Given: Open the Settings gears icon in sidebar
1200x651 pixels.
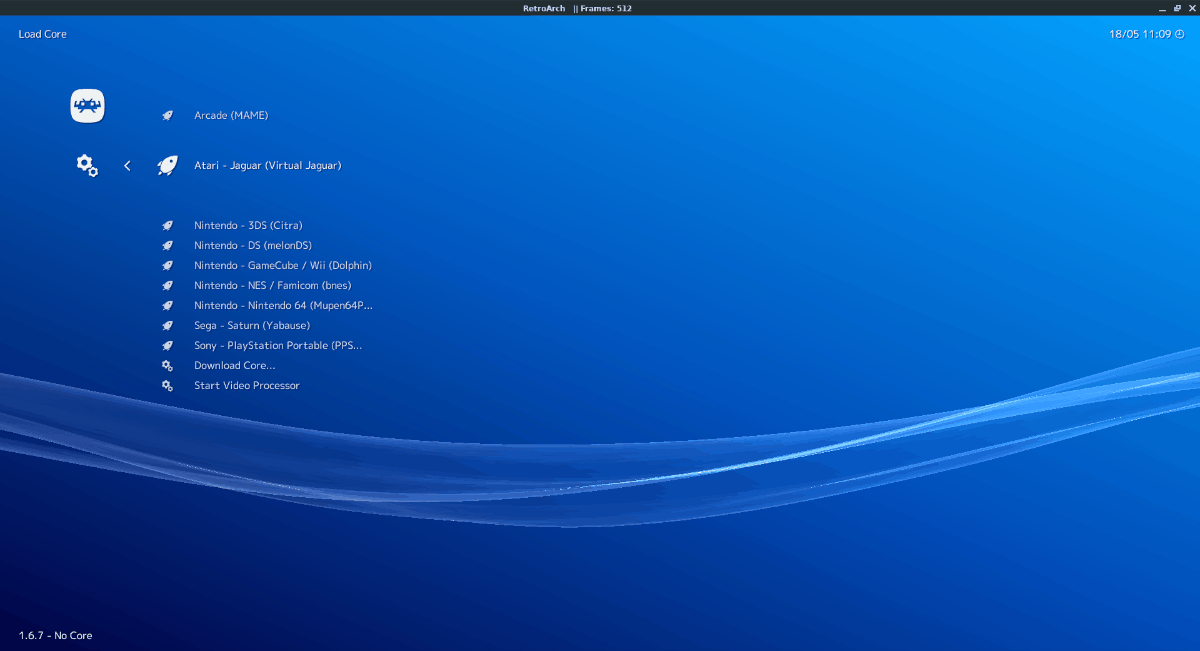Looking at the screenshot, I should click(87, 165).
